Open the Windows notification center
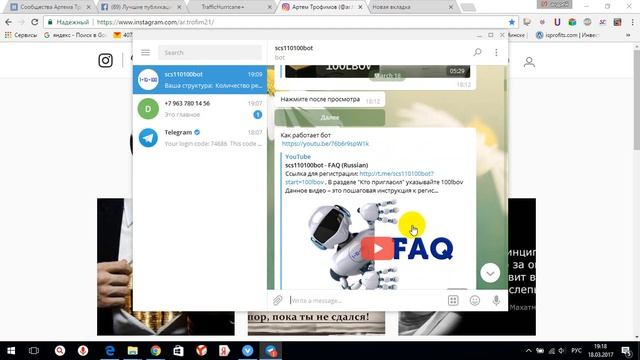The image size is (640, 360). (626, 351)
